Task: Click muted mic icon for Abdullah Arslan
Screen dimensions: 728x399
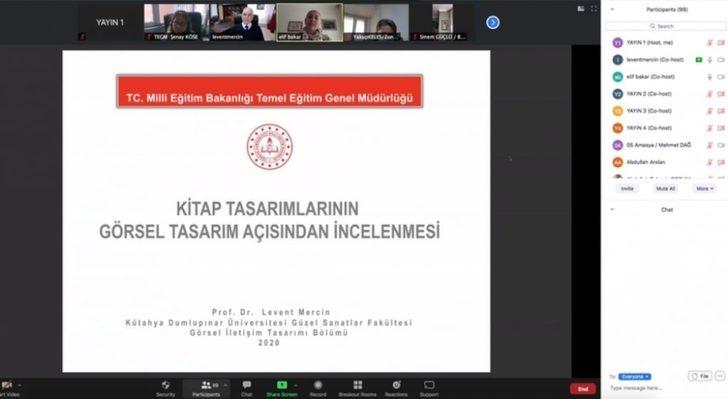Action: pos(709,163)
